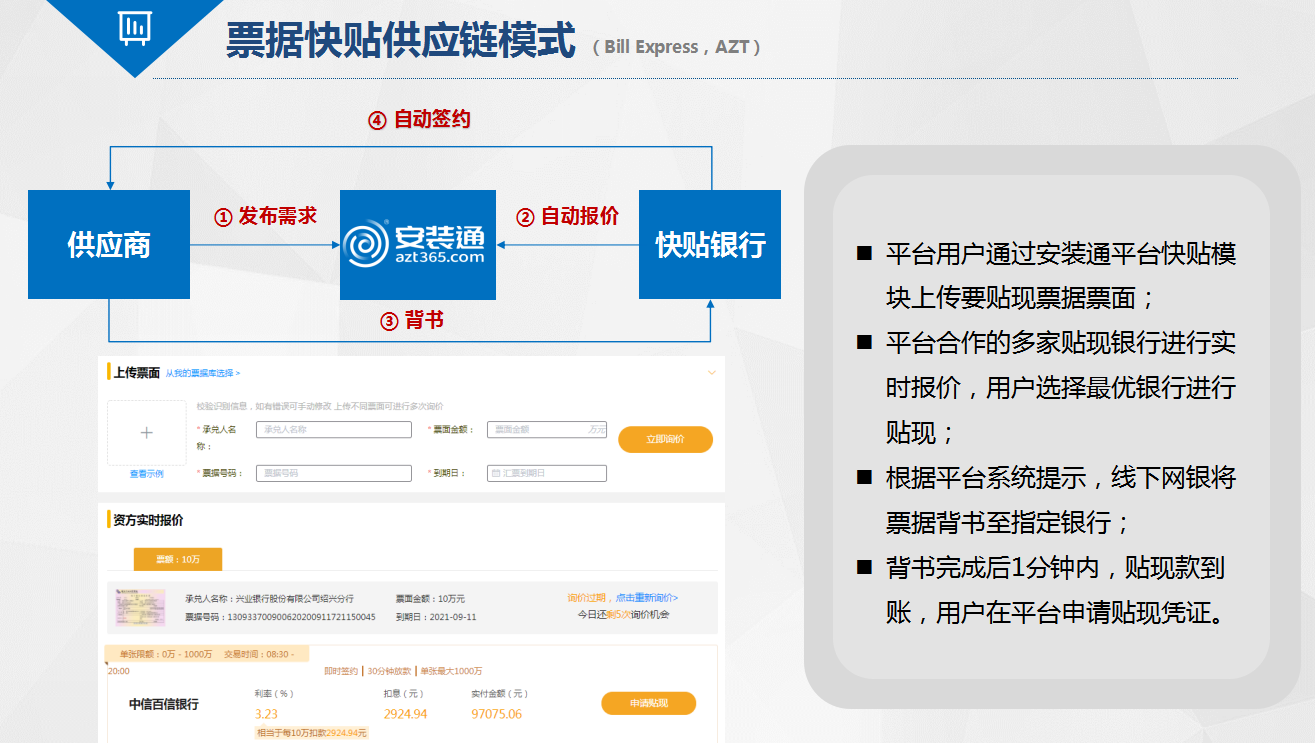This screenshot has width=1315, height=743.
Task: Click the 票据快贴供应链模式 title
Action: (400, 42)
